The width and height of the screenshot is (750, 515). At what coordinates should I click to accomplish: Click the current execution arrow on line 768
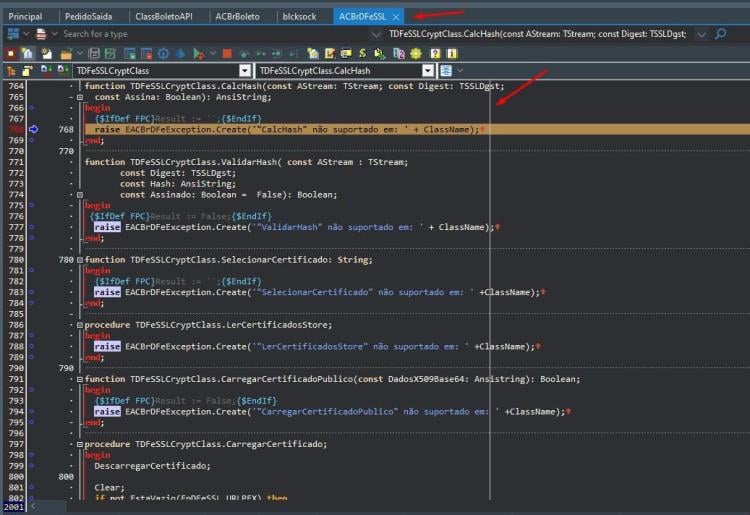(x=33, y=129)
